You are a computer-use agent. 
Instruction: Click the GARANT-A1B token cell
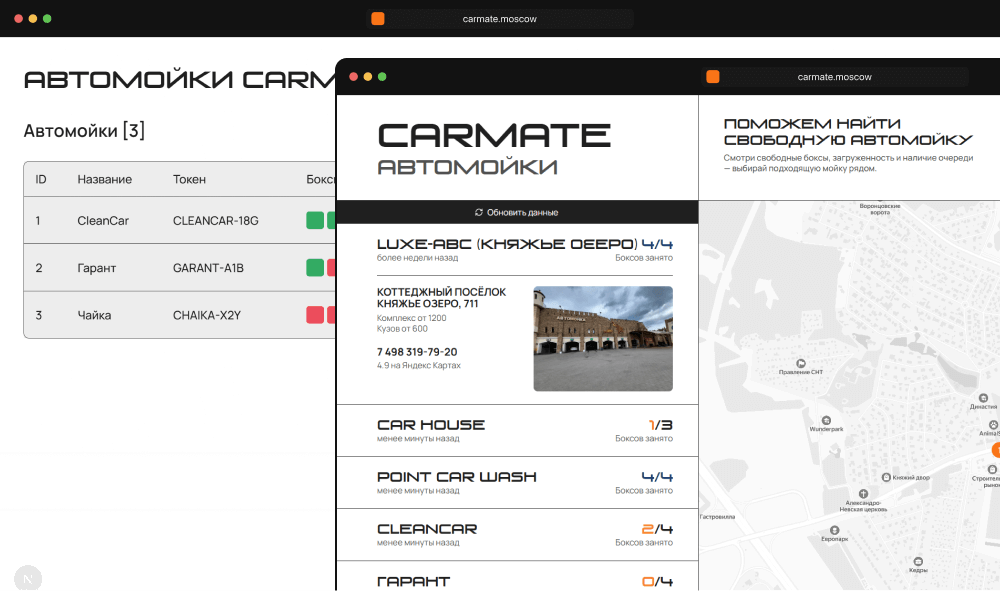pos(209,268)
